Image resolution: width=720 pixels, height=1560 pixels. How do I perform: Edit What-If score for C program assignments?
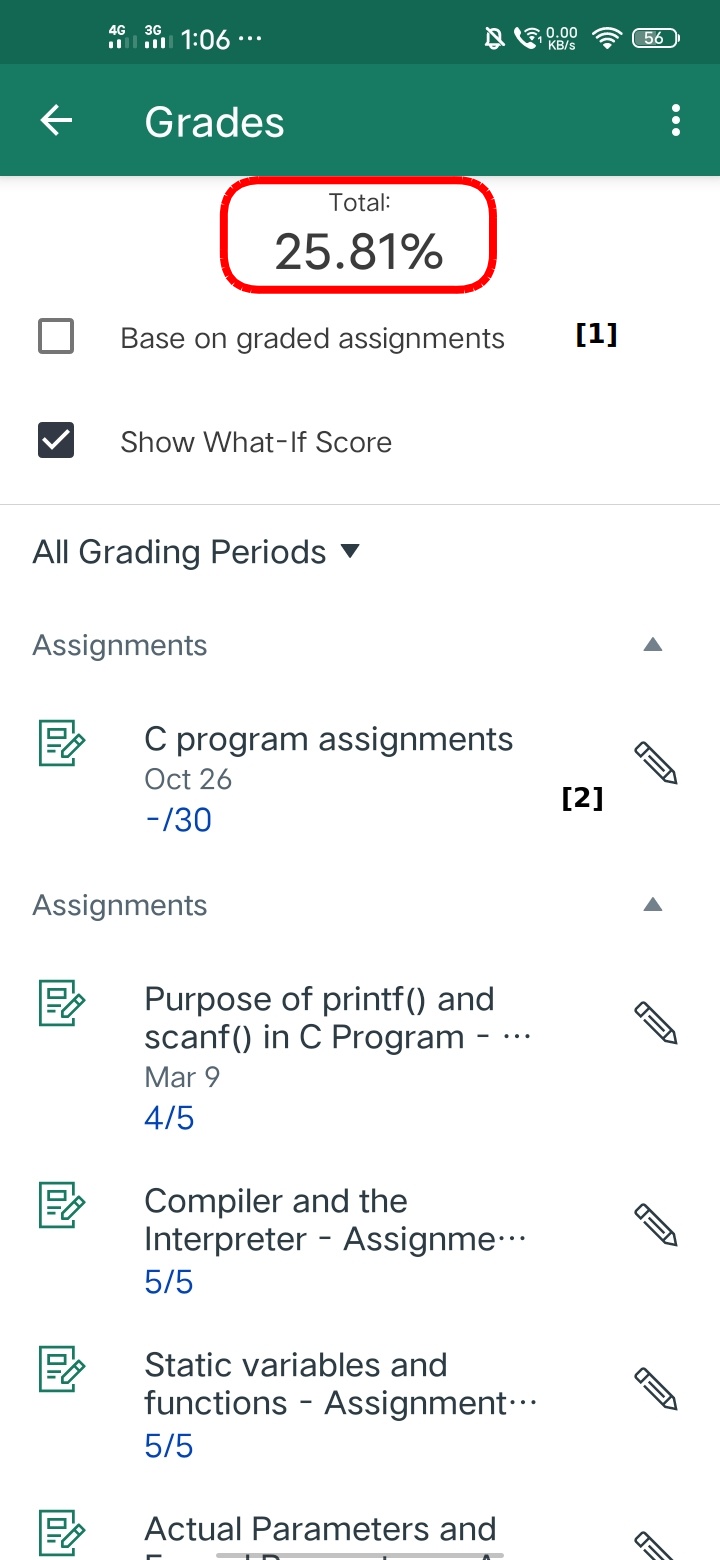(656, 764)
